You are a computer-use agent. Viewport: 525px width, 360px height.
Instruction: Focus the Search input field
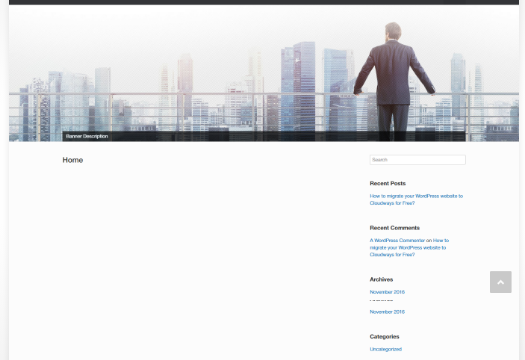coord(418,160)
